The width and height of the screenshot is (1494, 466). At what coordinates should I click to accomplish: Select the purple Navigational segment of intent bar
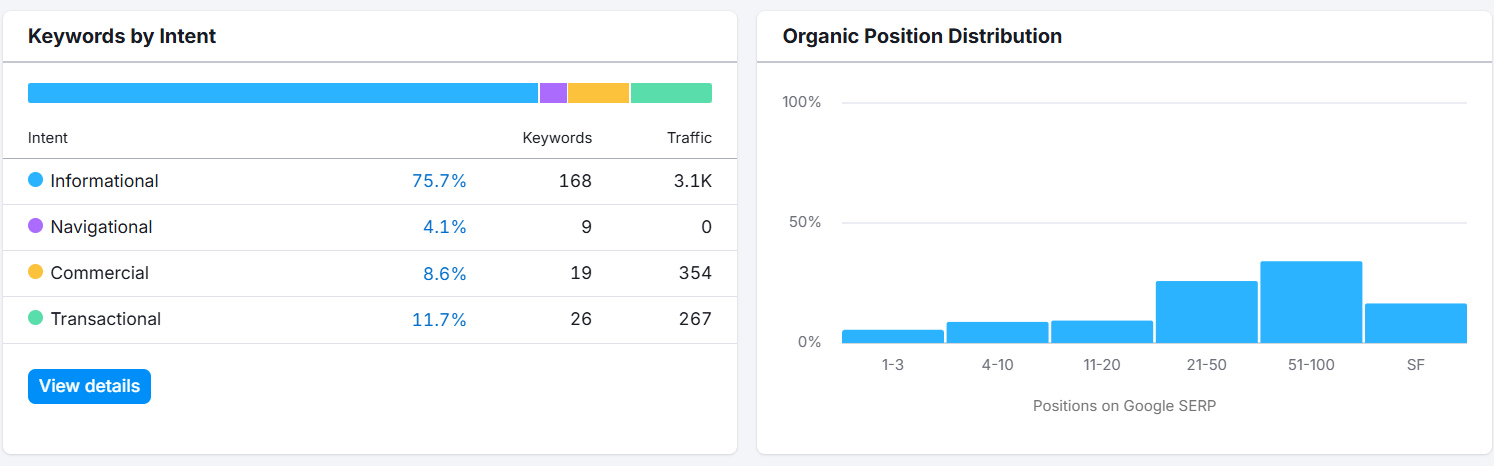point(553,93)
